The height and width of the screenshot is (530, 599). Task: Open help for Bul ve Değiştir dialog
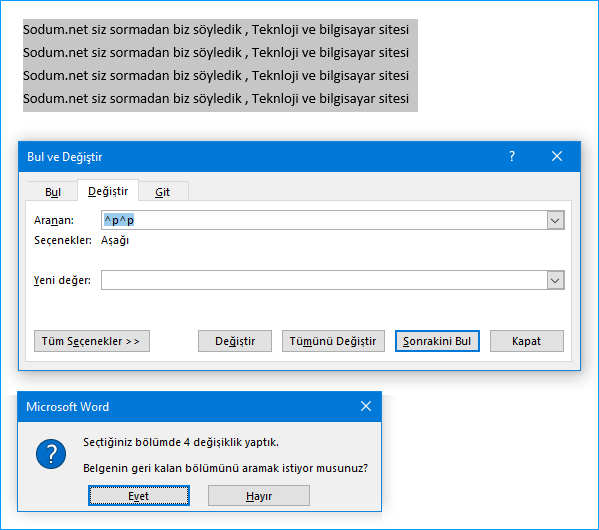click(x=512, y=156)
